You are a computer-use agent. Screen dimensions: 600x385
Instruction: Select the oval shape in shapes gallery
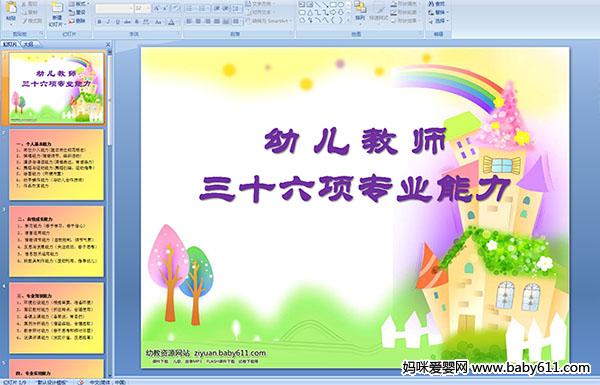tap(341, 4)
